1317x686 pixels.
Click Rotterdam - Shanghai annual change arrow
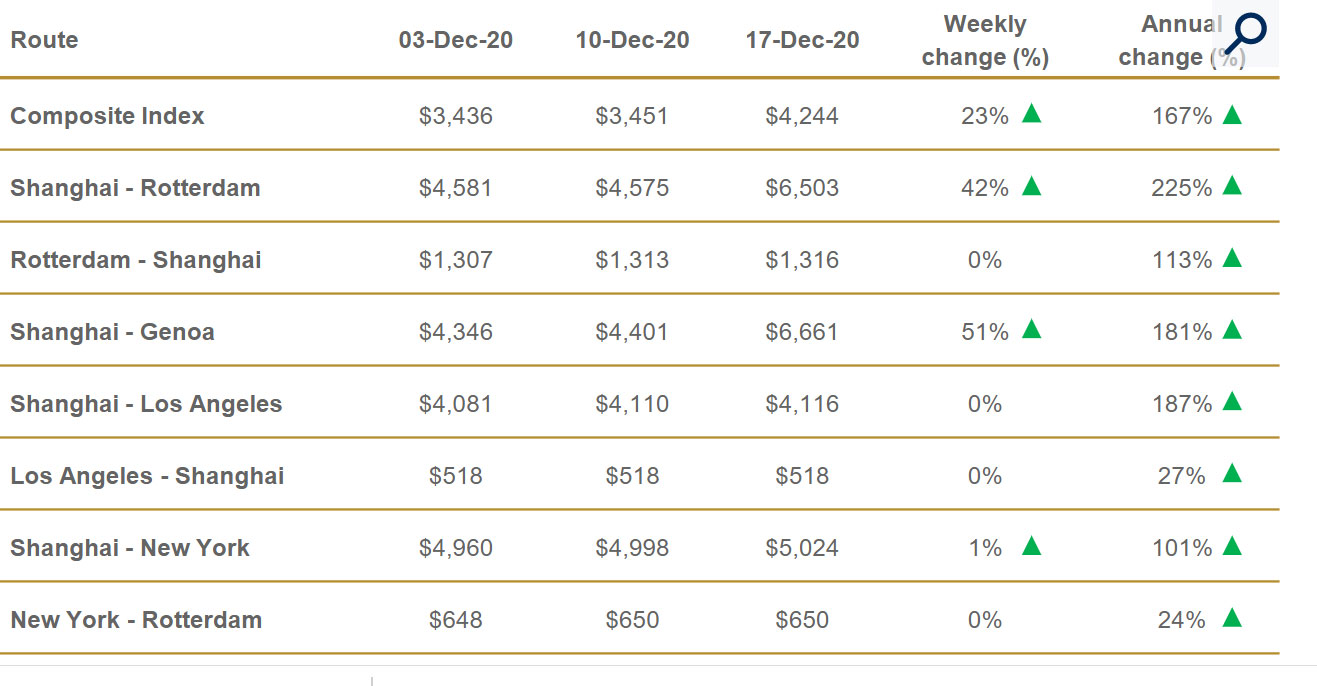click(1232, 258)
